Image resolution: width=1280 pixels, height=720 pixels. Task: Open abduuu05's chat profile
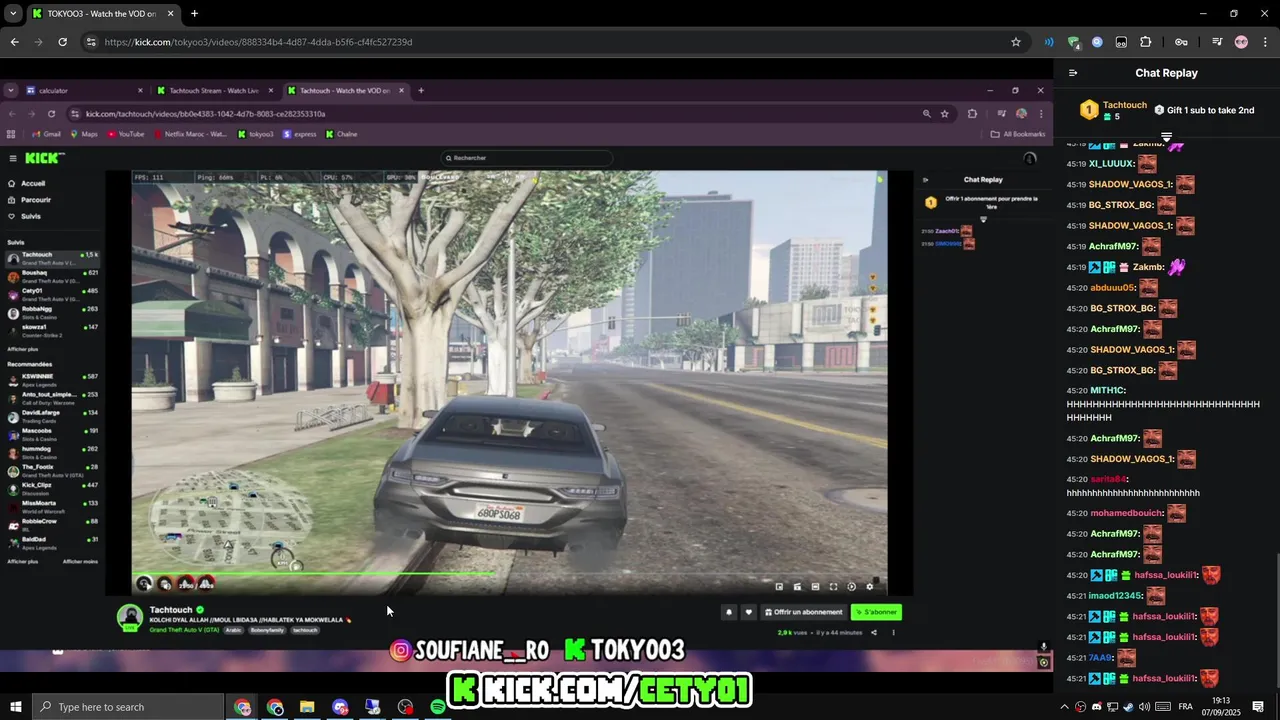(1112, 288)
